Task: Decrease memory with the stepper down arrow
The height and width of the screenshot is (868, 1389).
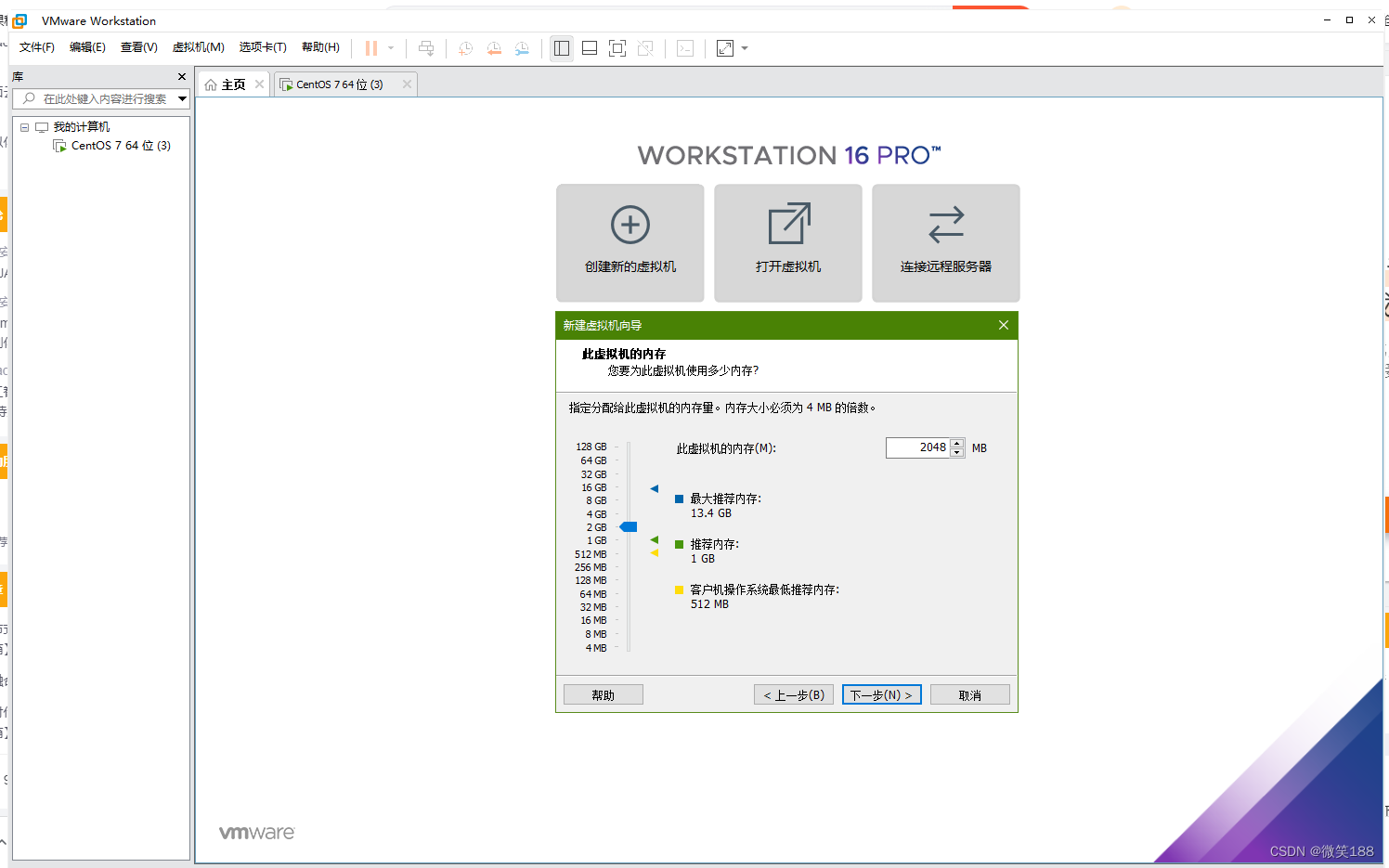Action: 957,453
